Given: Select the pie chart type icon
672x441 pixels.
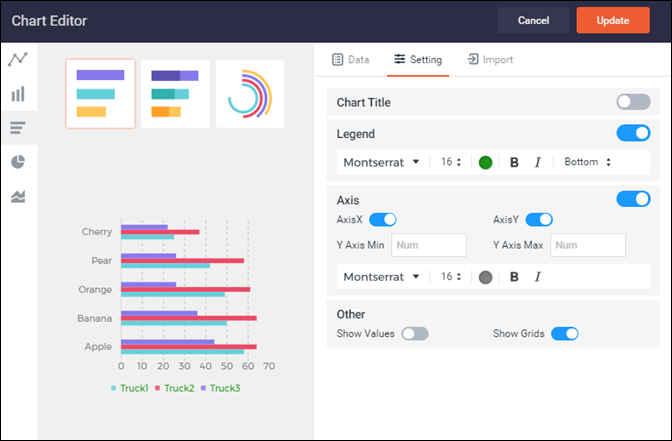Looking at the screenshot, I should pyautogui.click(x=18, y=162).
